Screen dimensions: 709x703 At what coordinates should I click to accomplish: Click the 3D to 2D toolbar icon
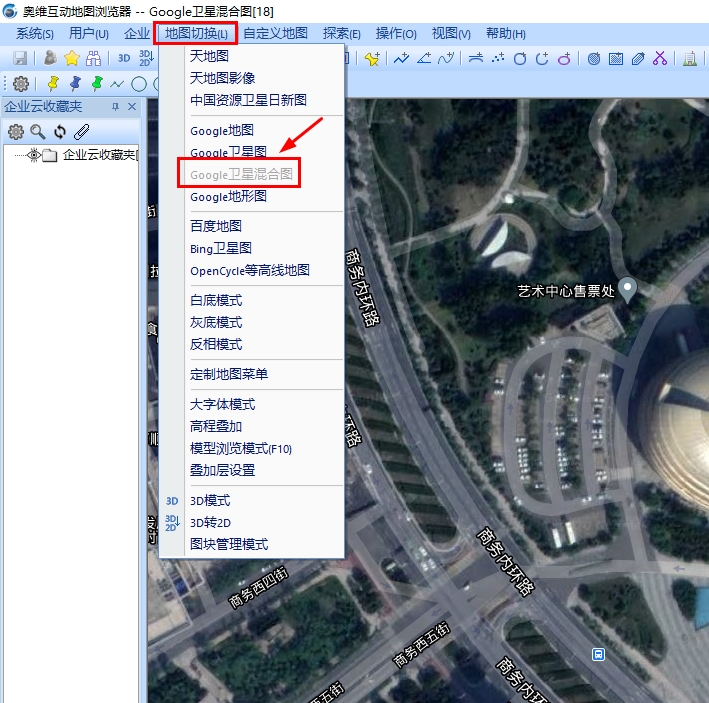coord(146,58)
